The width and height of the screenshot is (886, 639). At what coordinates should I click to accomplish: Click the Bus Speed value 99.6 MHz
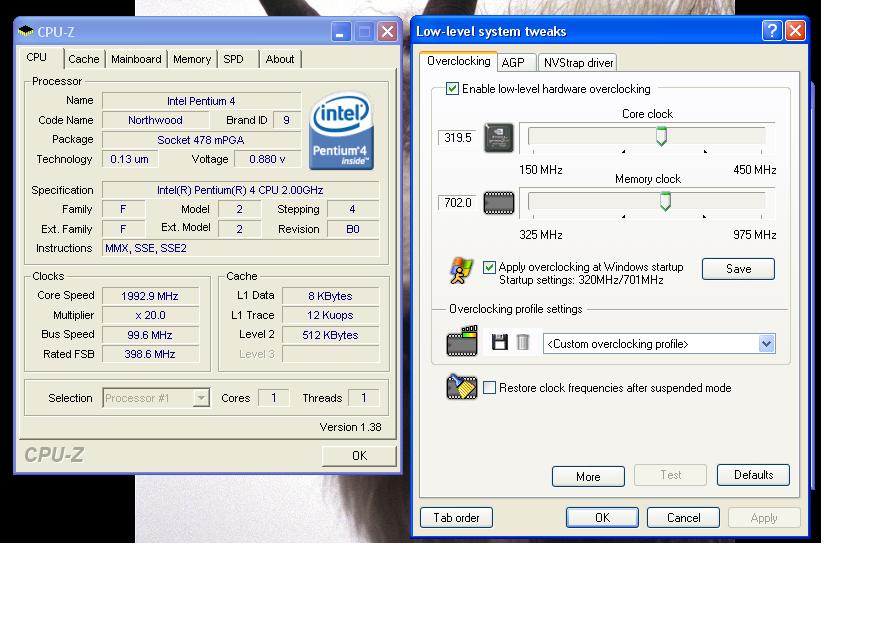(150, 335)
